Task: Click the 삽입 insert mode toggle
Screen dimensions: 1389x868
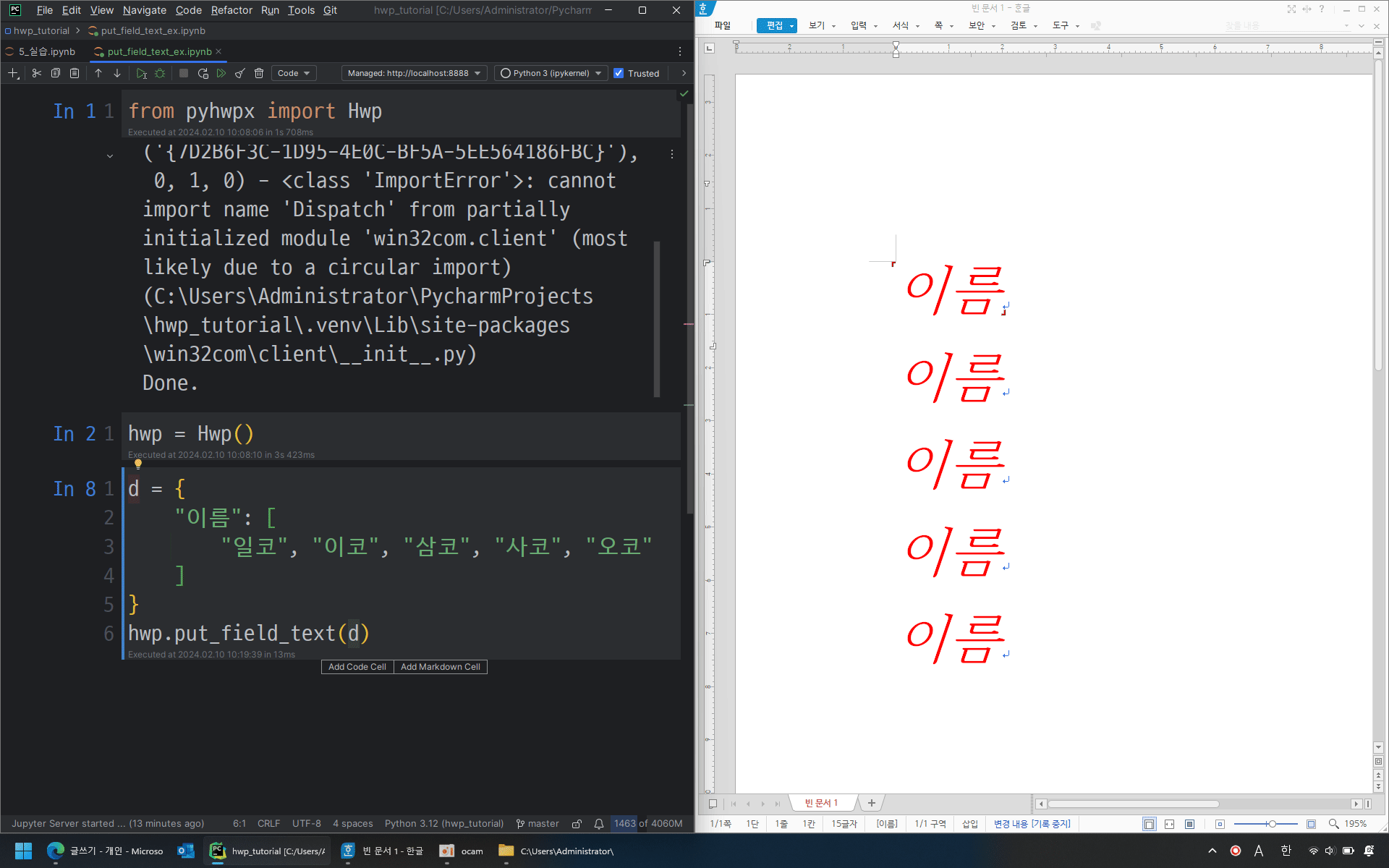Action: click(969, 824)
